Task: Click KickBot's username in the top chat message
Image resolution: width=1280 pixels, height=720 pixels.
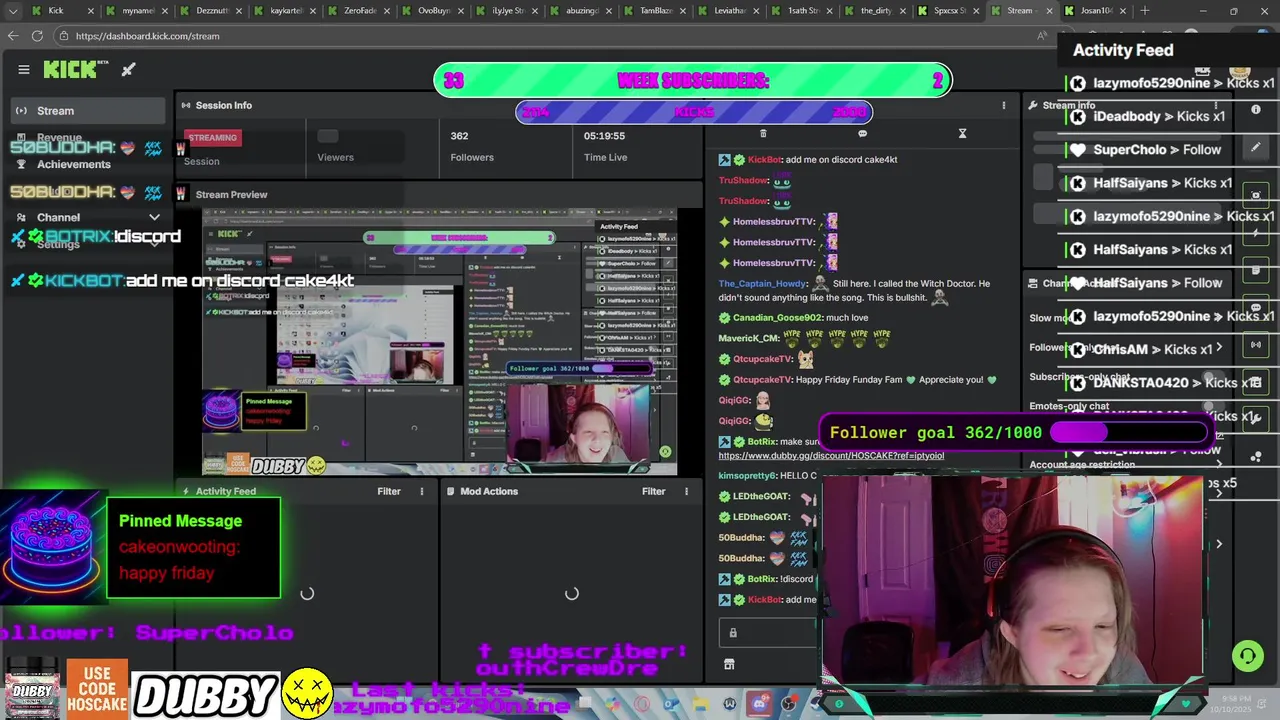Action: (765, 160)
